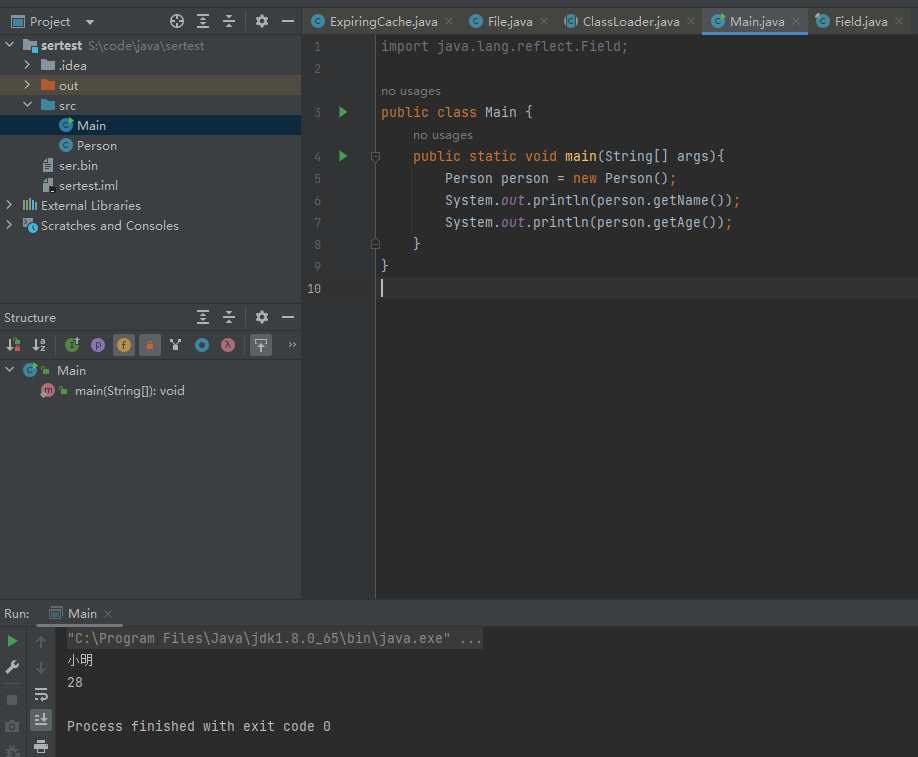Expand all in Structure panel
The image size is (918, 757).
[203, 317]
